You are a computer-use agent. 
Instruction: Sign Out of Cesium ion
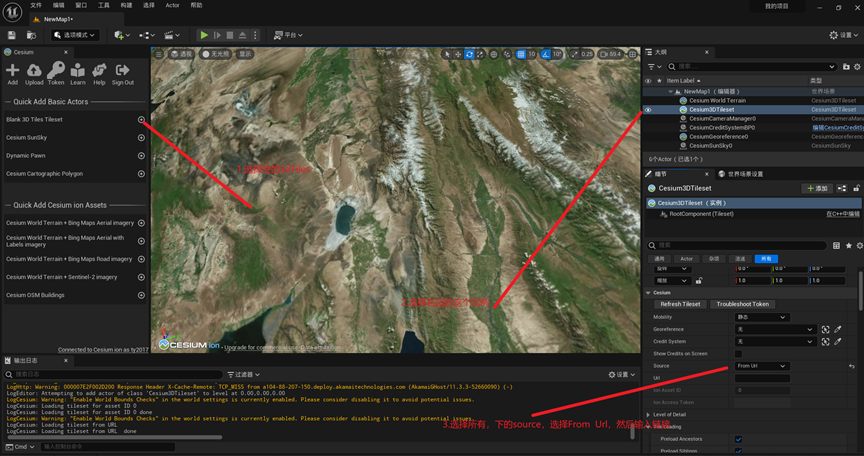122,74
